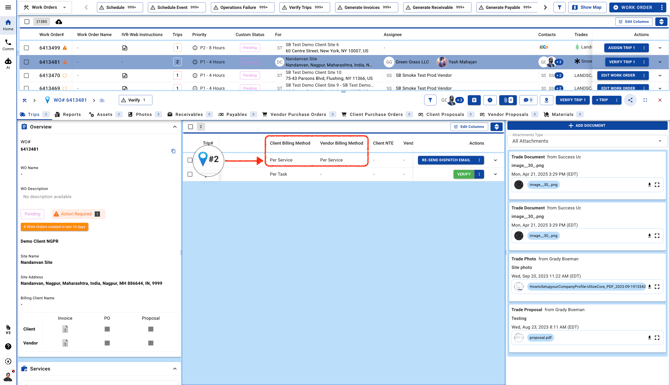Expand the Per Task trip row
This screenshot has height=385, width=670.
tap(495, 174)
